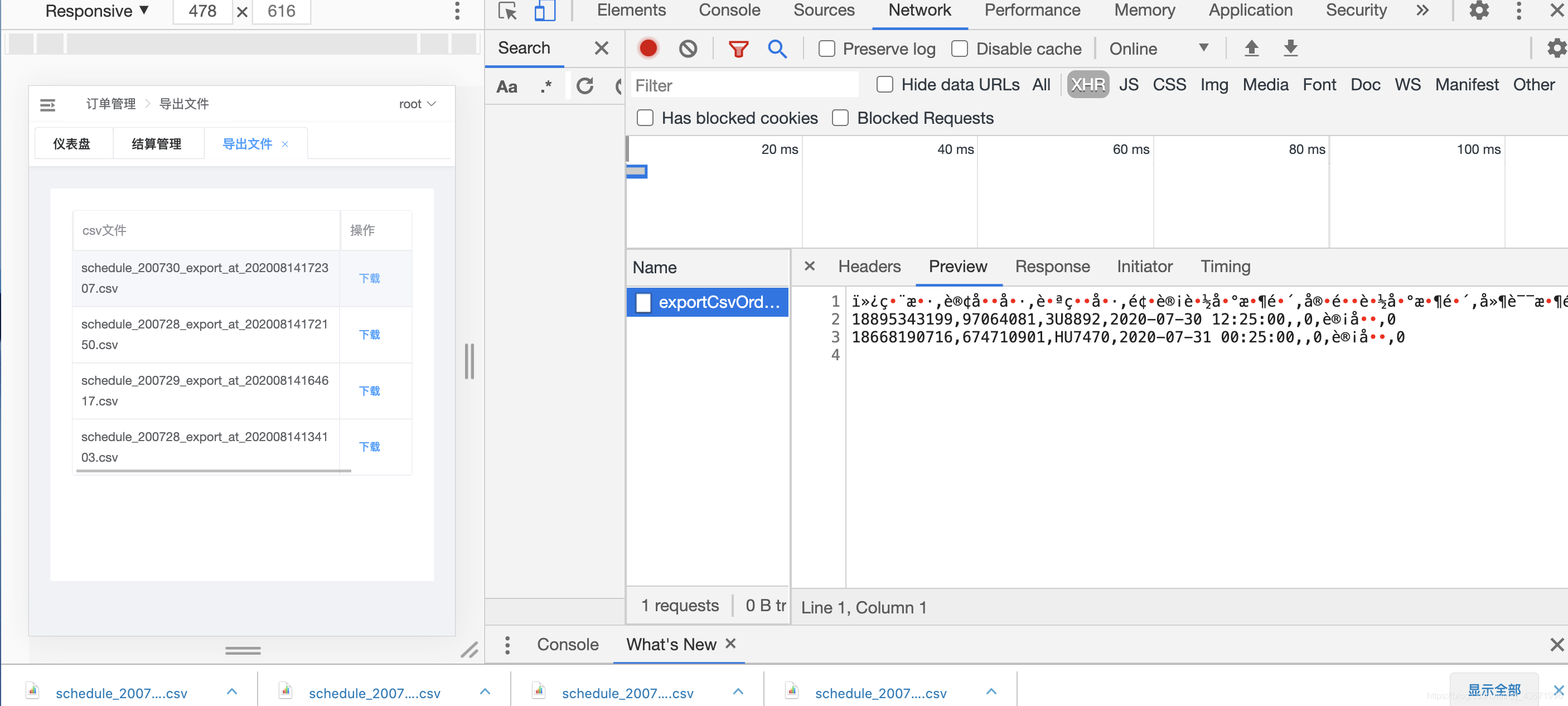Click the export HAR download arrow icon
Screen dimensions: 1568x706
1290,48
